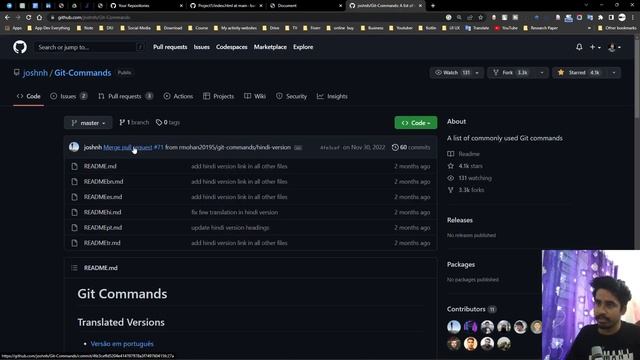
Task: Open a new browser tab
Action: point(433,6)
